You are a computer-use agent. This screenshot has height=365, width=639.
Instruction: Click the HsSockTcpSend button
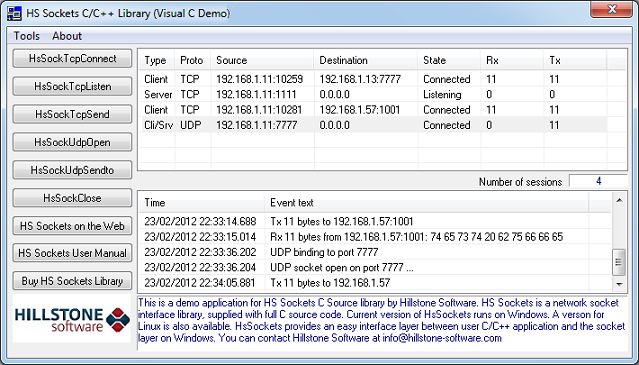[x=73, y=114]
